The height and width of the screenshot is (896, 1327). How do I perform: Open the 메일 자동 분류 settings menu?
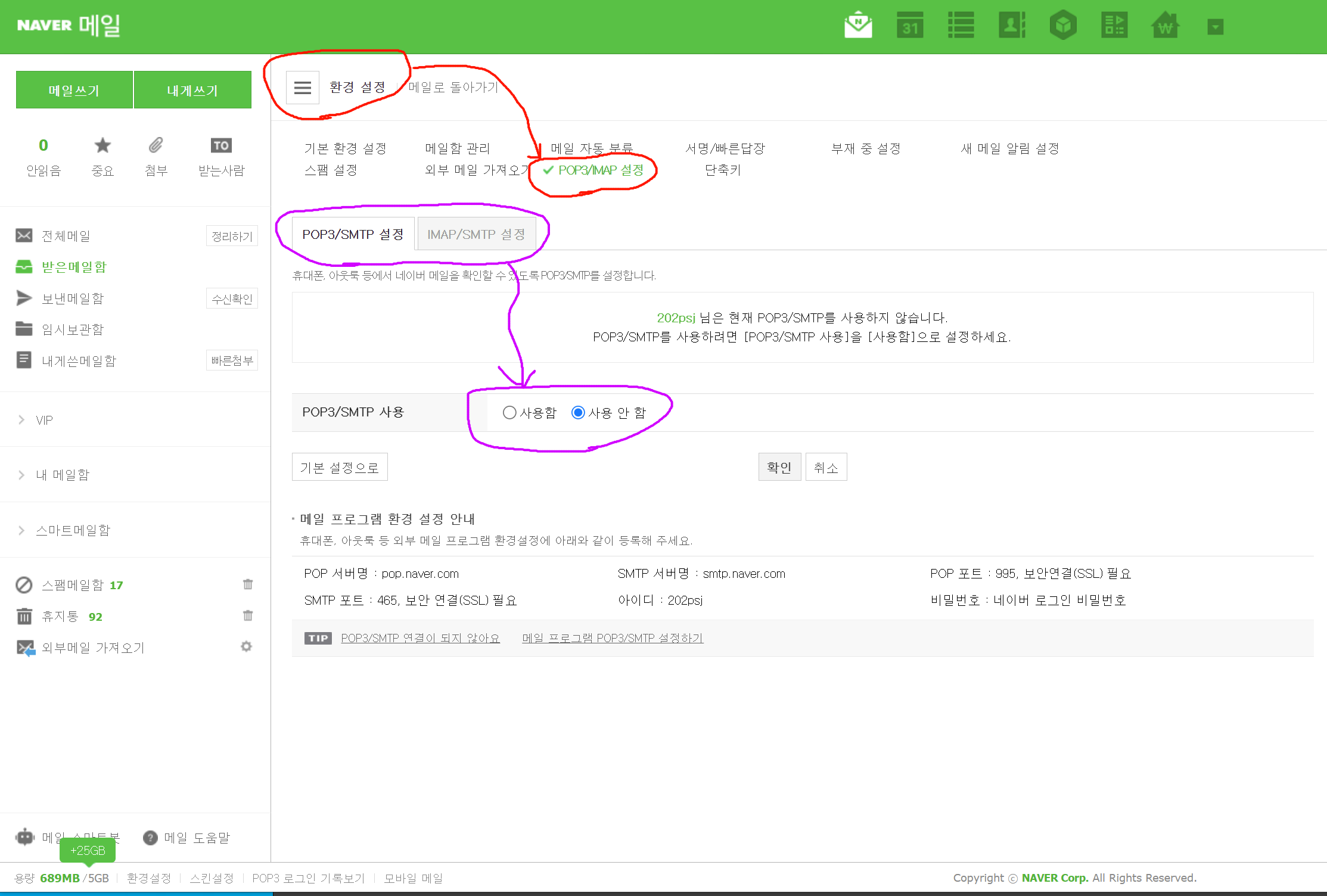point(591,148)
